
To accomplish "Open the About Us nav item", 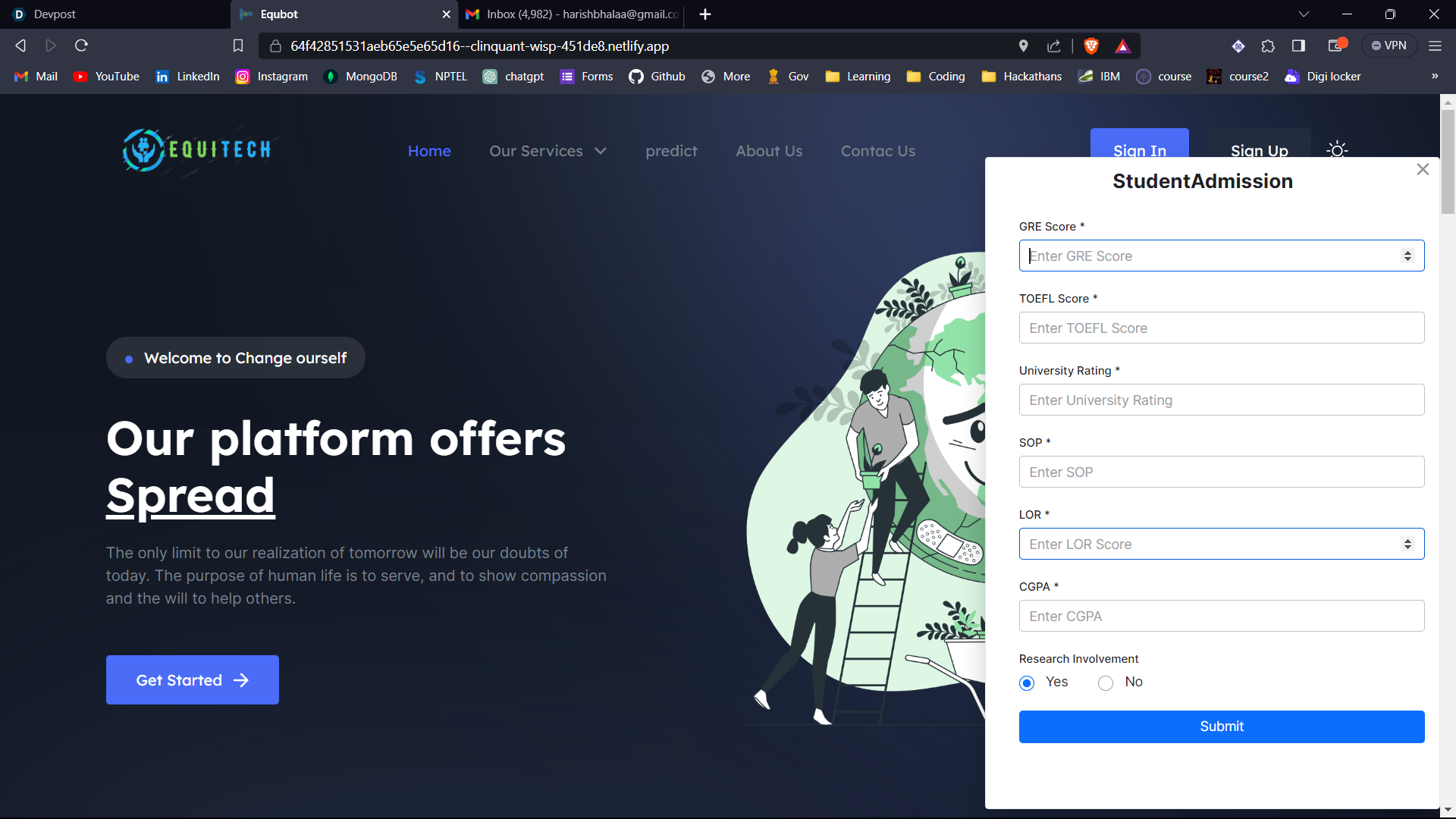I will coord(769,151).
